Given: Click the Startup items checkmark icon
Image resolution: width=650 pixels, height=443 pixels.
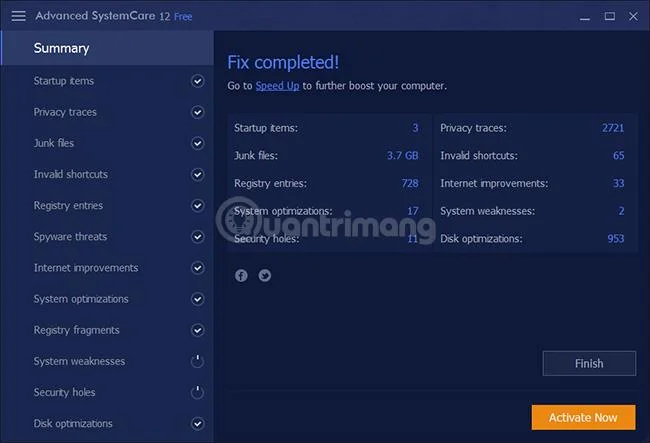Looking at the screenshot, I should point(197,81).
